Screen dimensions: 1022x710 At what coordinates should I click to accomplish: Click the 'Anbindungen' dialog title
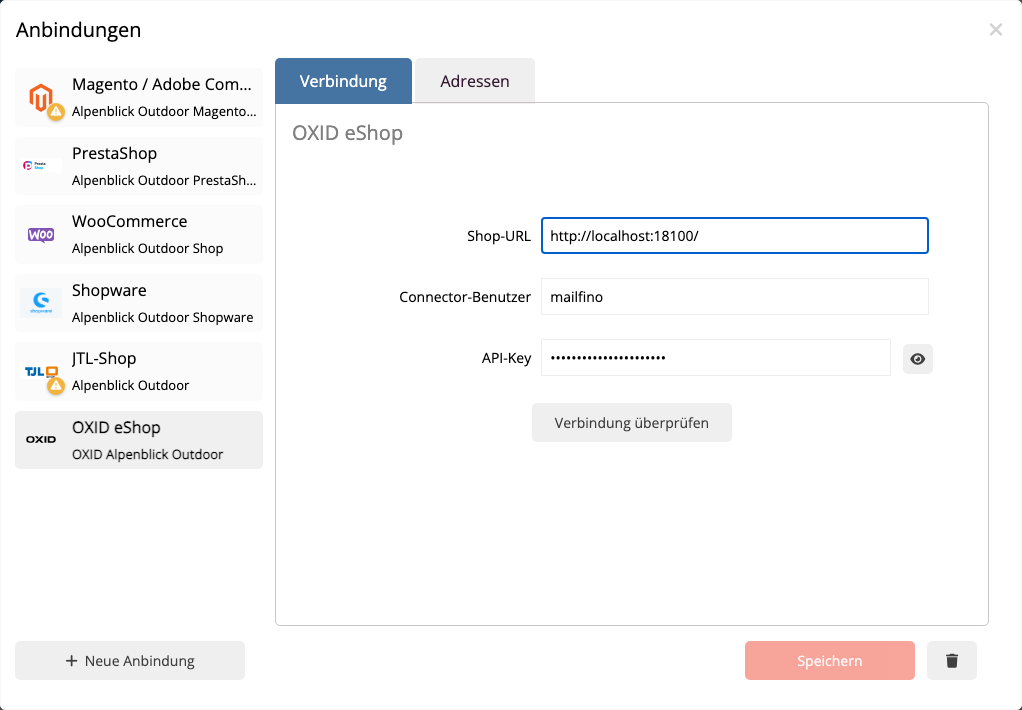78,30
